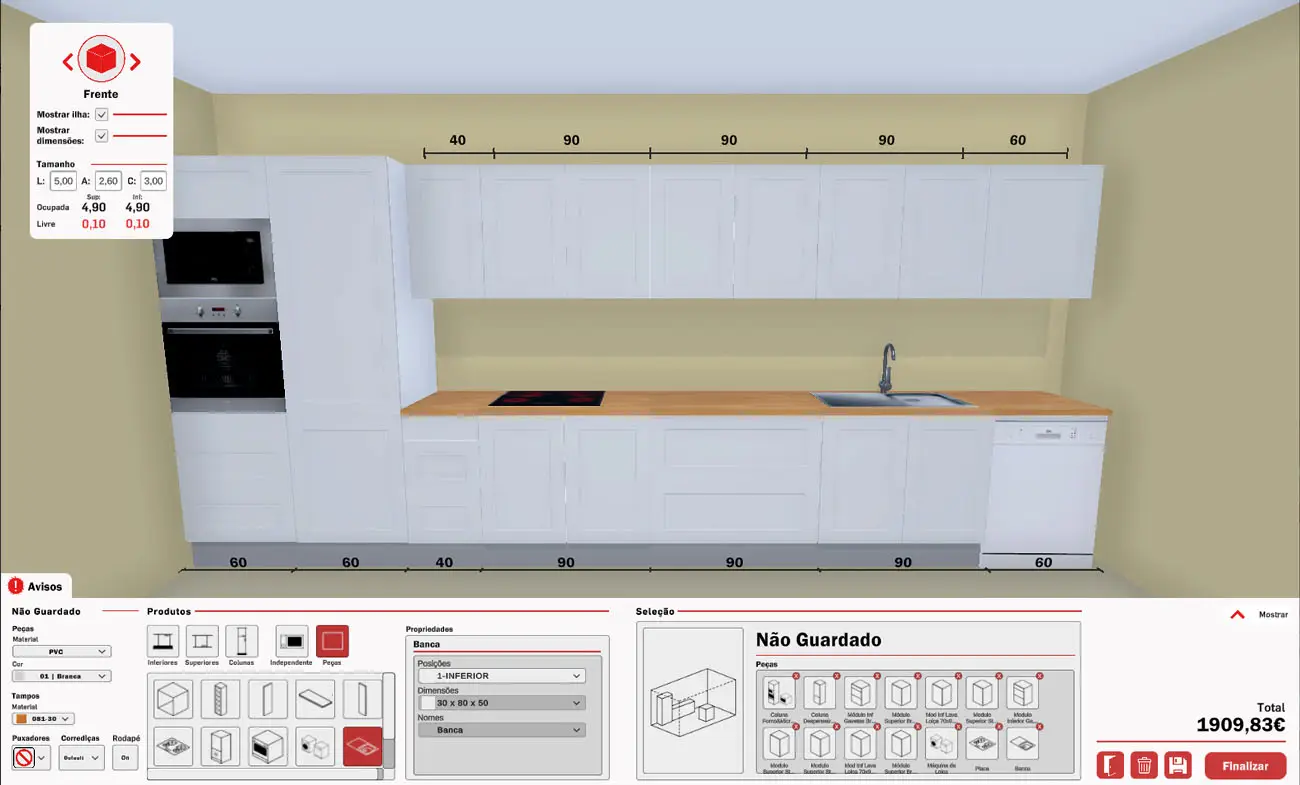Click the red door exit icon
Screen dimensions: 1300x785
[x=1110, y=766]
